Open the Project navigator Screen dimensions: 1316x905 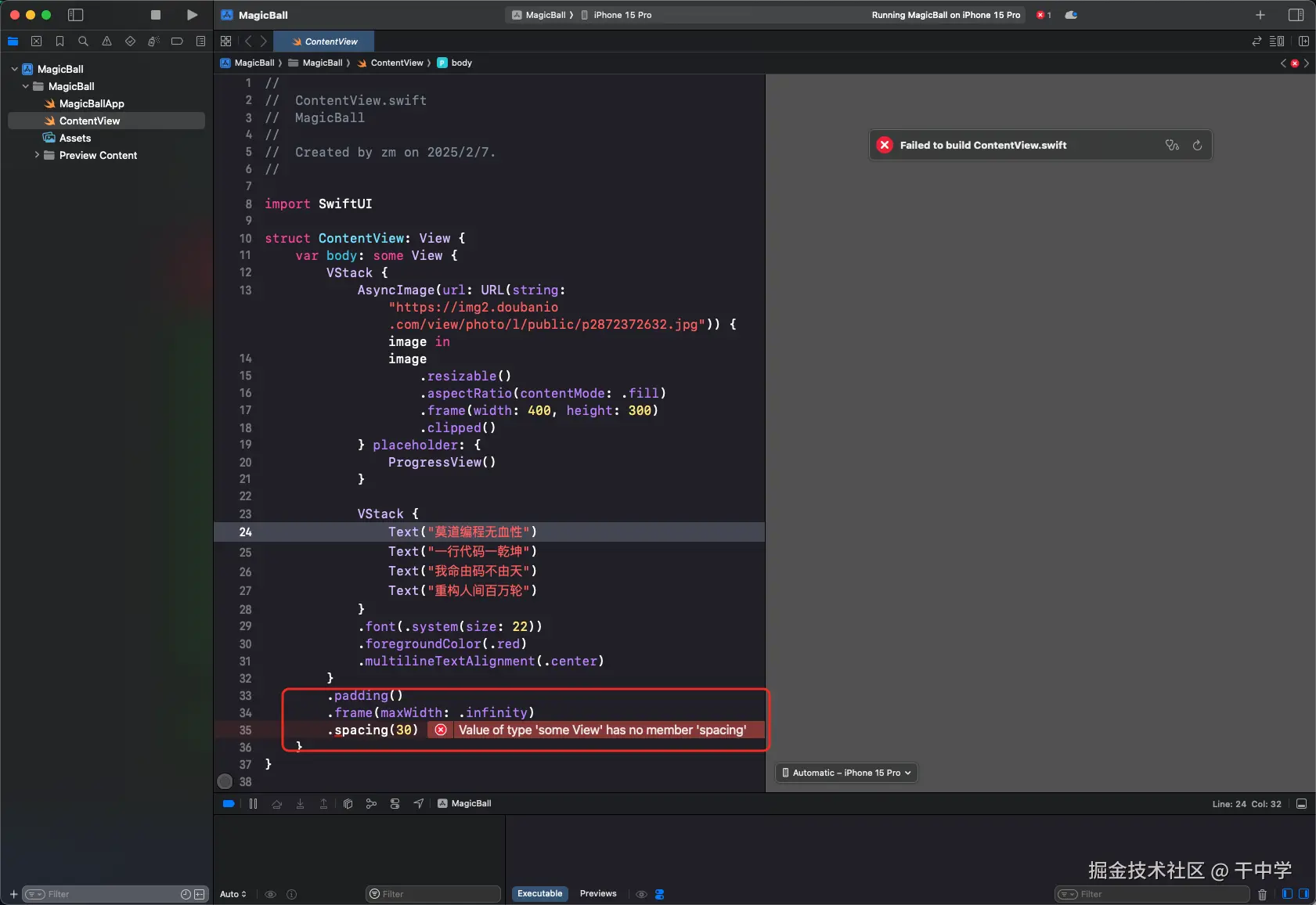click(x=13, y=41)
